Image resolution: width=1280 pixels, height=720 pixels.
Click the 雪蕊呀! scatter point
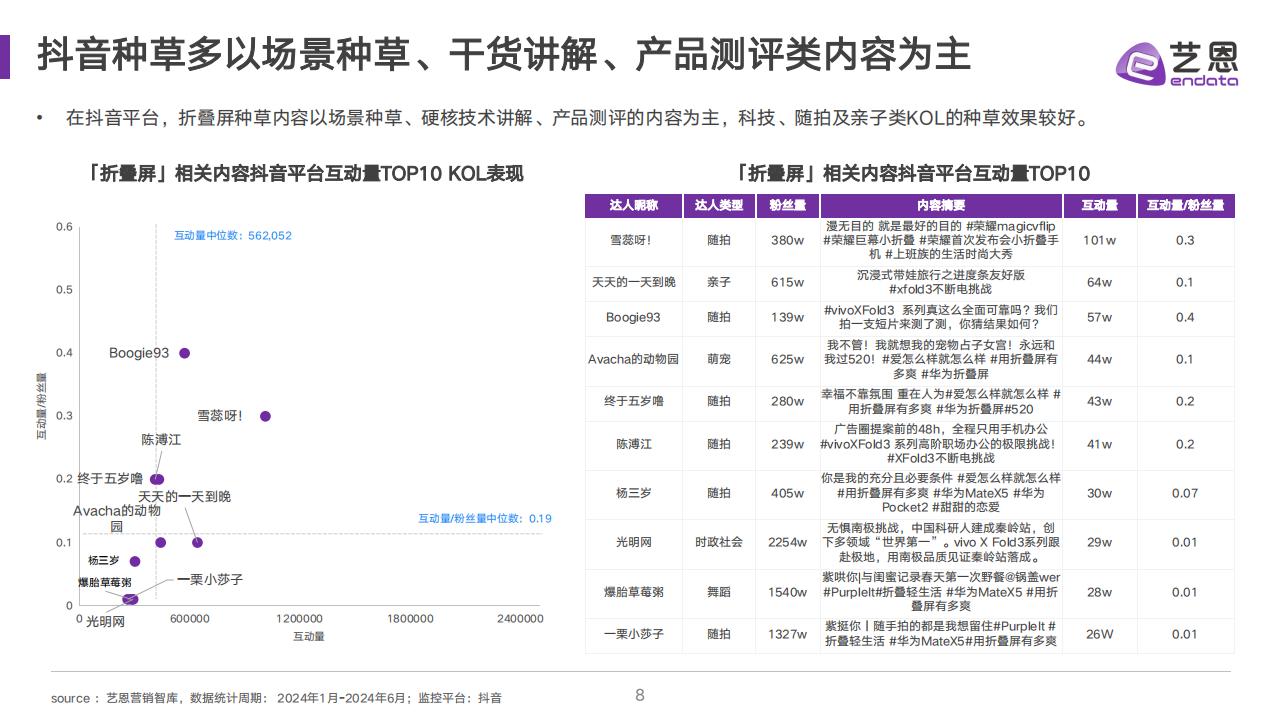coord(265,416)
